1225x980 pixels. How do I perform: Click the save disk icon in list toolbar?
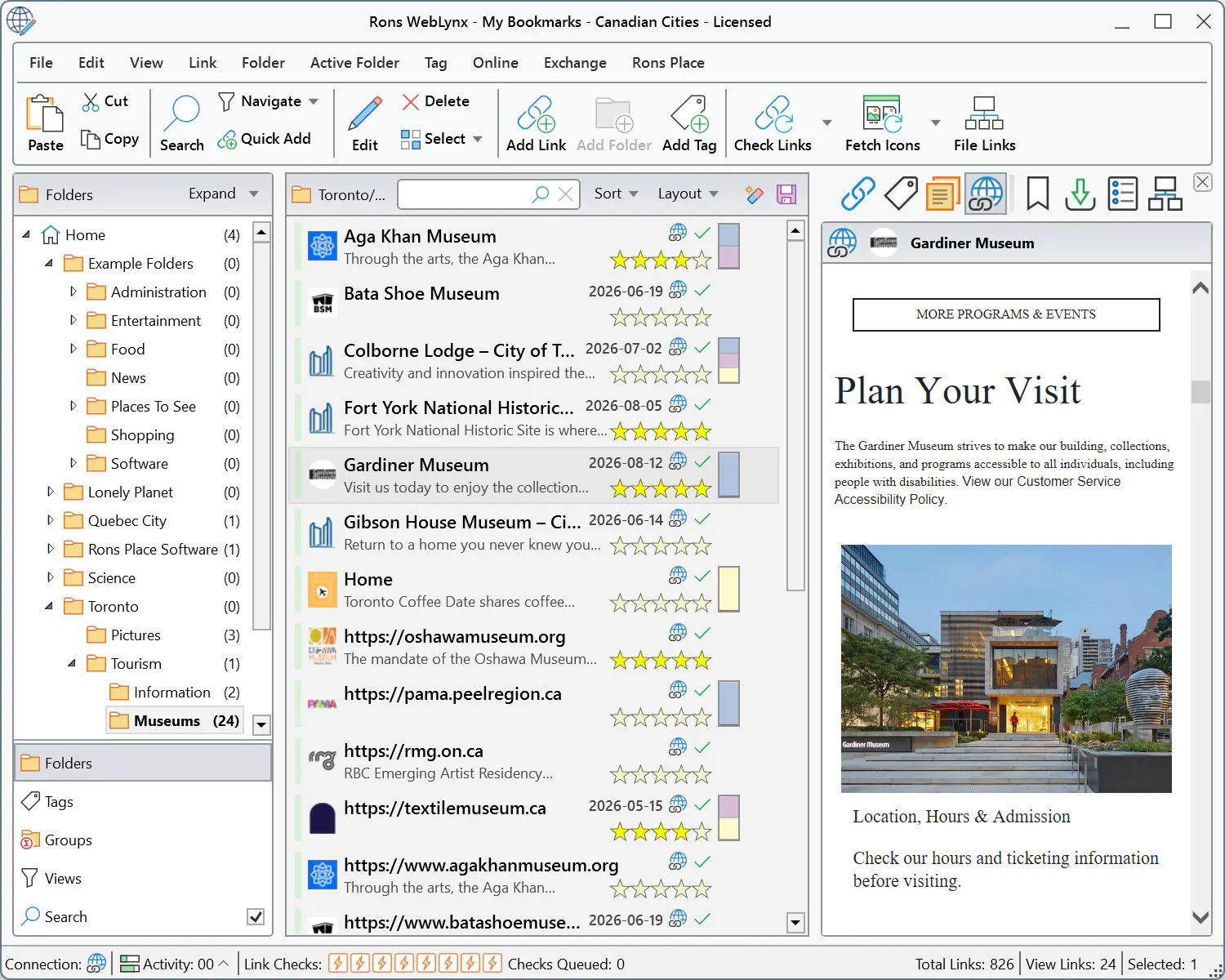pos(786,194)
